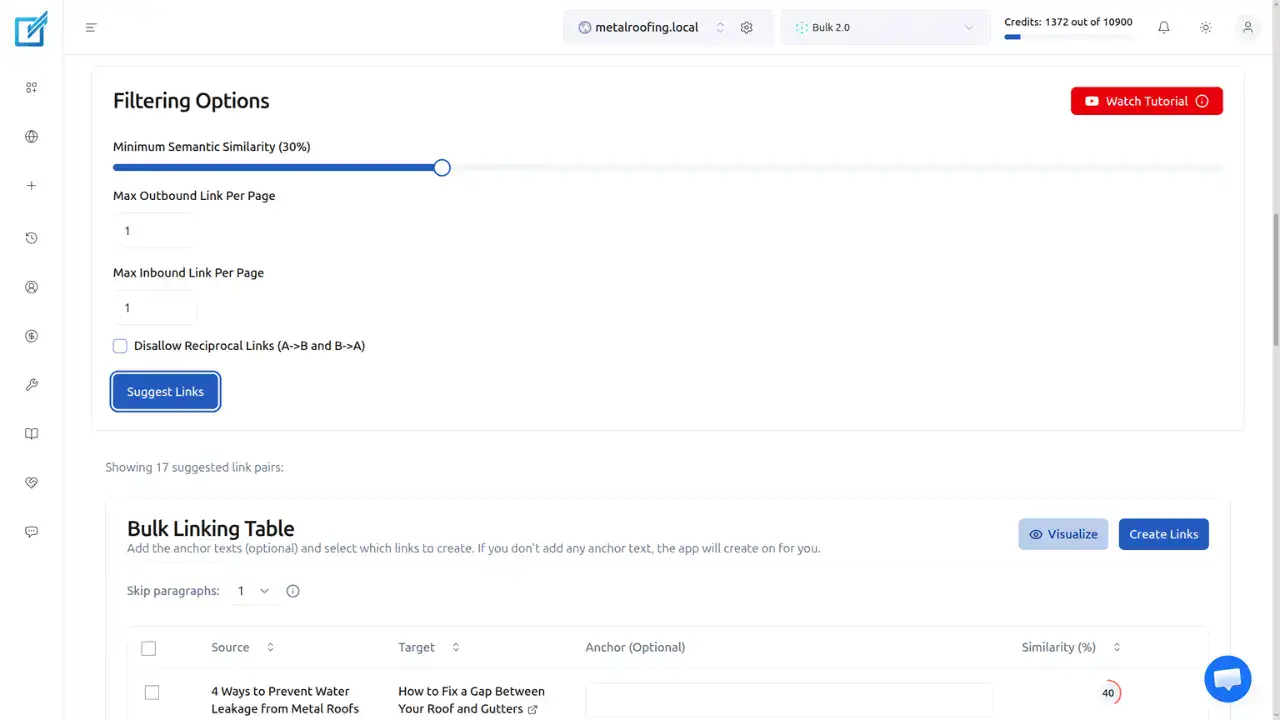Open the wrench tools icon in sidebar
Viewport: 1280px width, 720px height.
pyautogui.click(x=31, y=385)
